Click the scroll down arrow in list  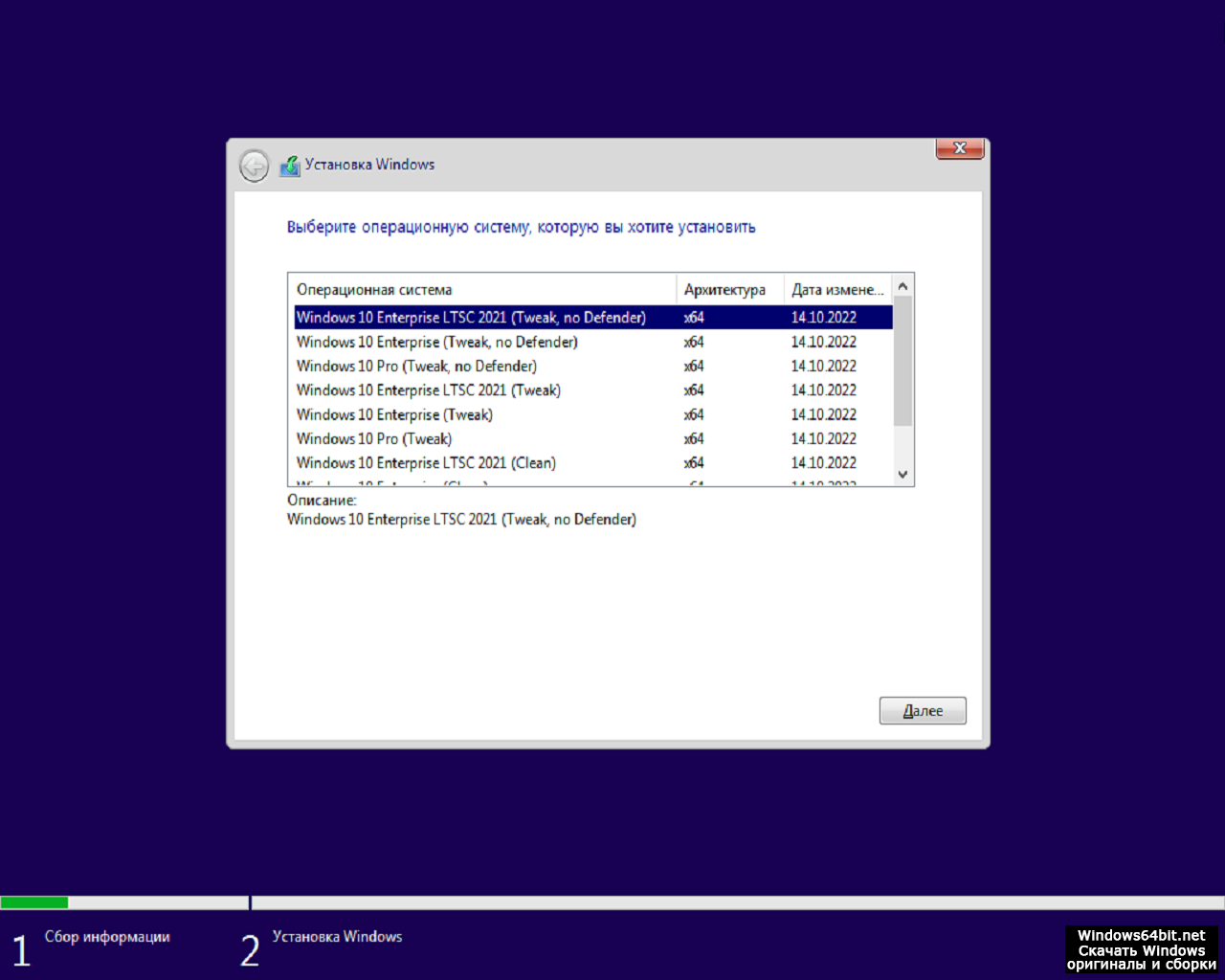click(902, 475)
